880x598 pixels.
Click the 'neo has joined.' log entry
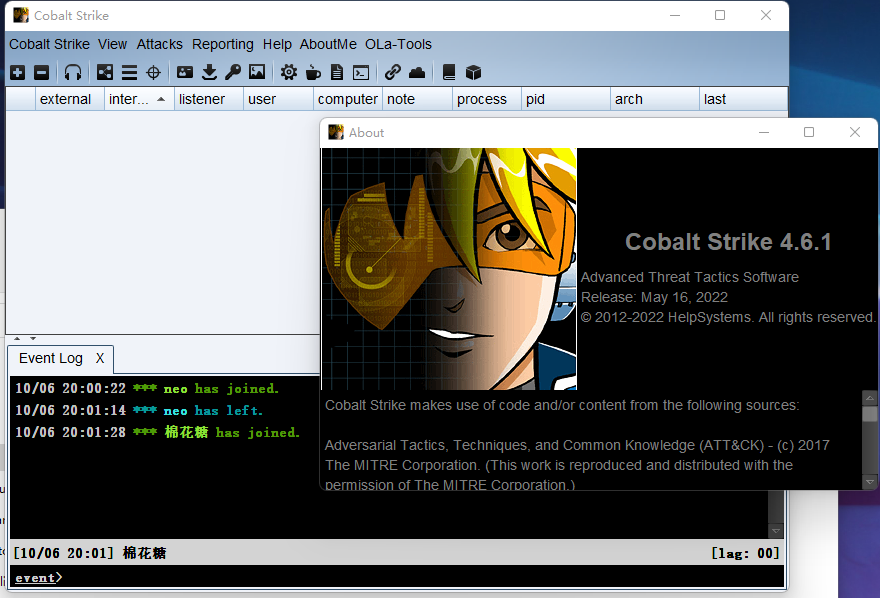pyautogui.click(x=147, y=389)
